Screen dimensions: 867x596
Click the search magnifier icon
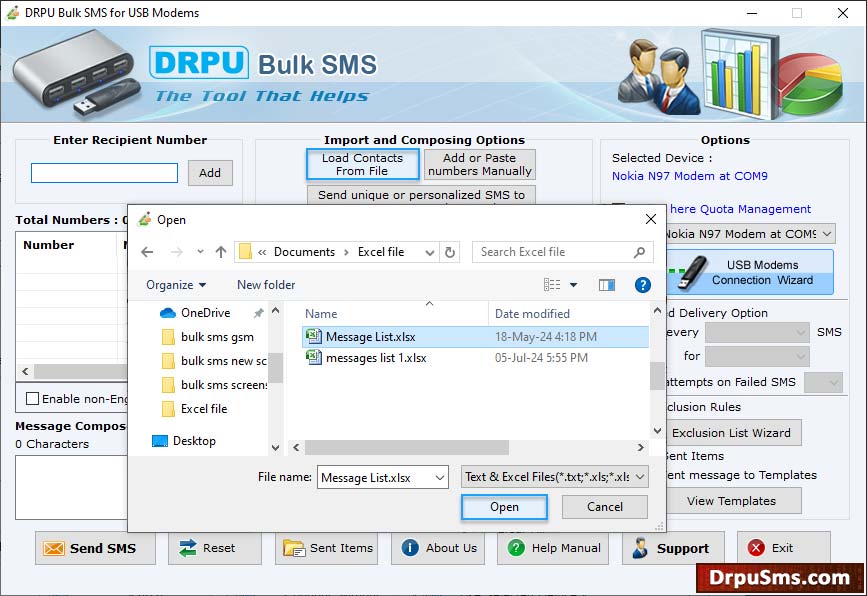[639, 252]
